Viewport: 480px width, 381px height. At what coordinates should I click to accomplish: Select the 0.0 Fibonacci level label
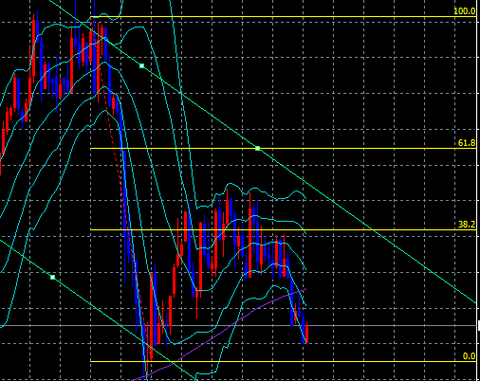[x=469, y=356]
